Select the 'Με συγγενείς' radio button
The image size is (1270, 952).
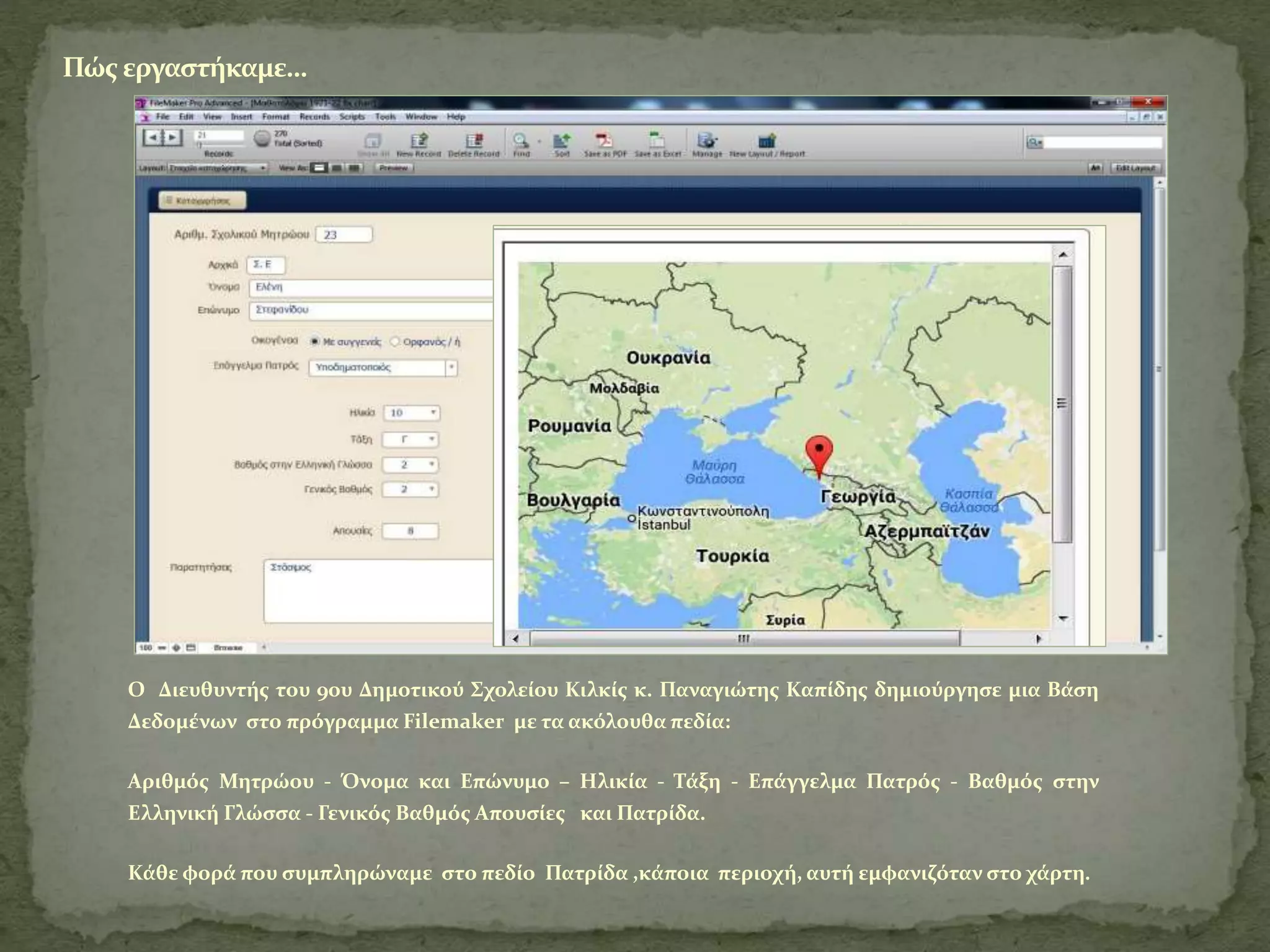(314, 342)
